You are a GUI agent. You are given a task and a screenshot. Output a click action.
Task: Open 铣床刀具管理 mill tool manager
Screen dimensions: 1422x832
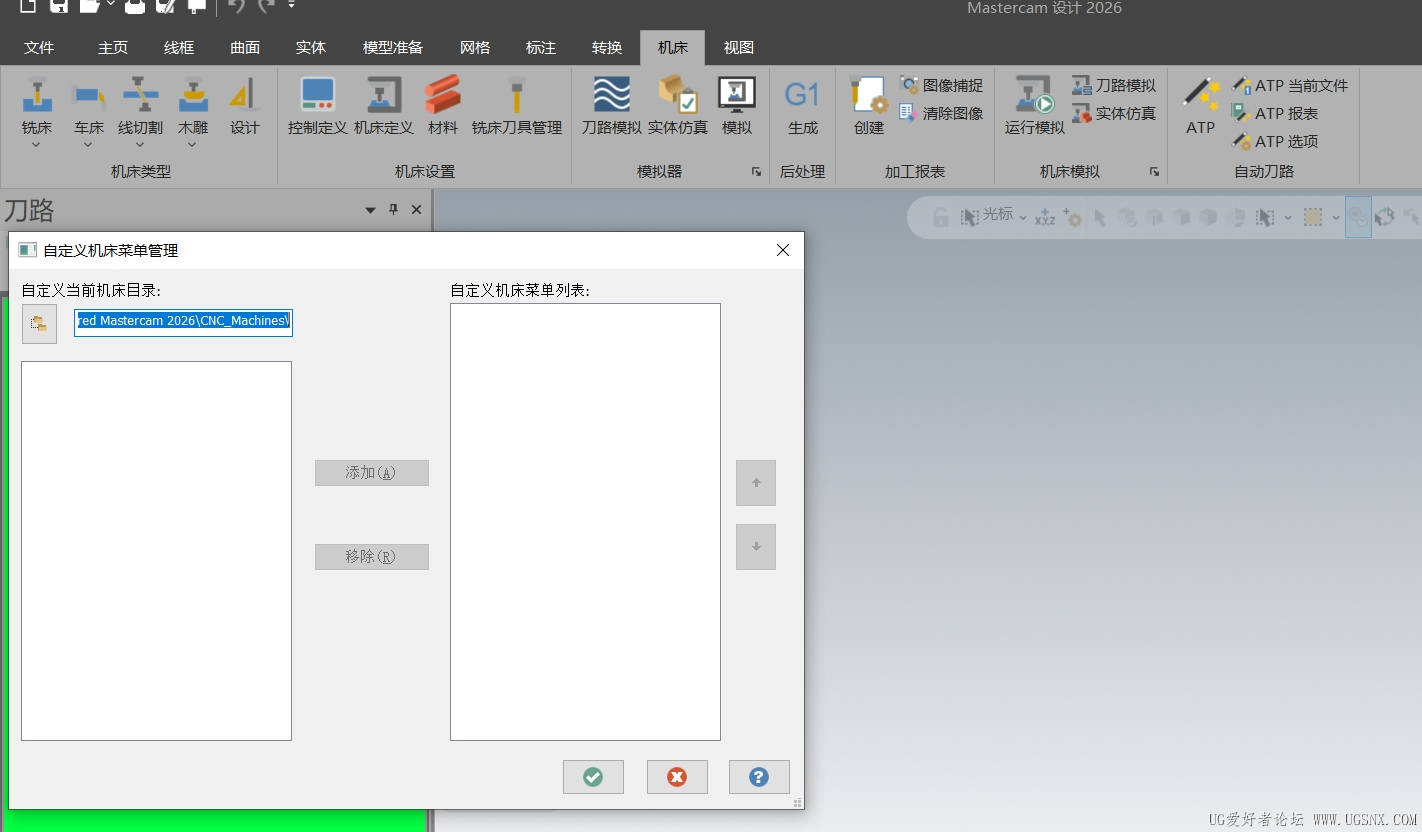tap(517, 107)
